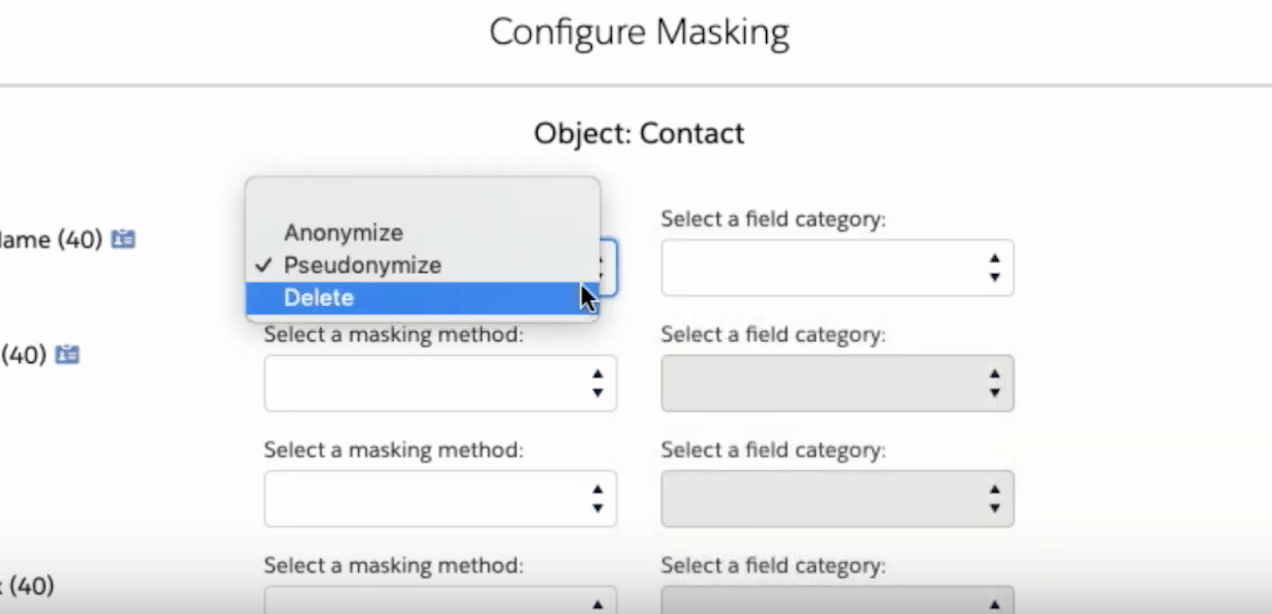Viewport: 1272px width, 614px height.
Task: Open the third Select a field category dropdown
Action: [837, 498]
